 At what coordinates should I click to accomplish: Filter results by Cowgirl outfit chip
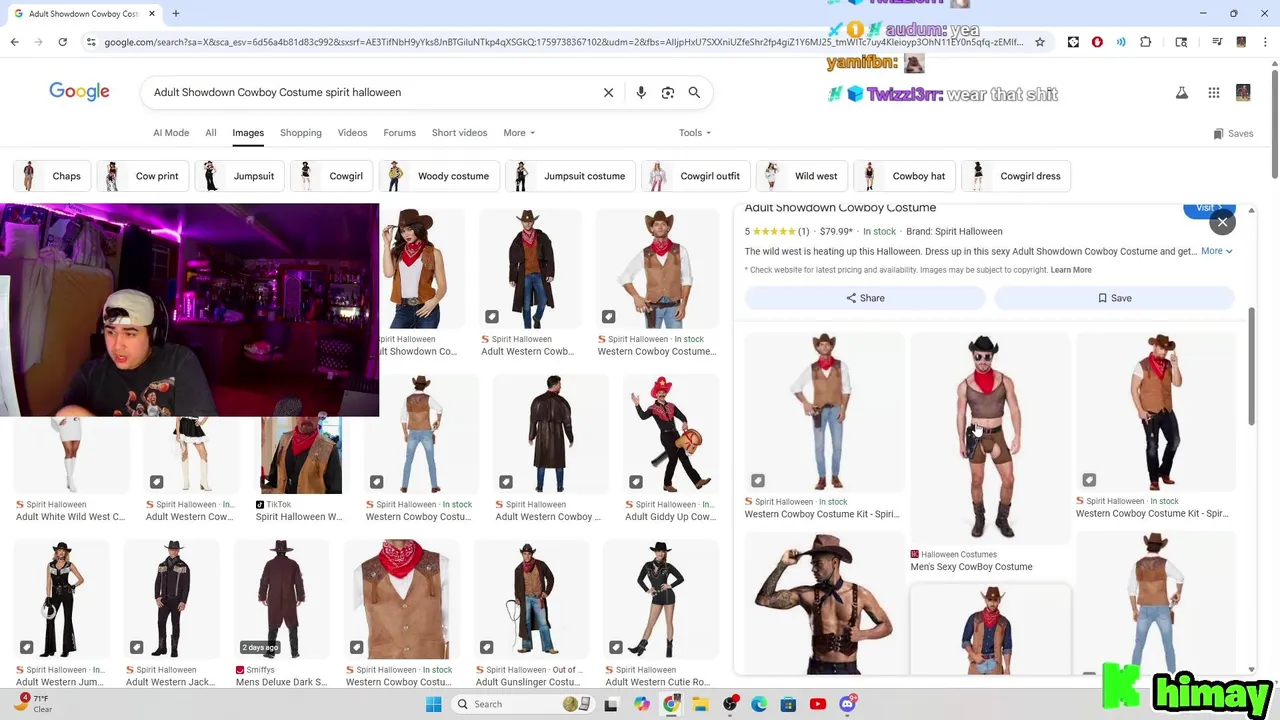pyautogui.click(x=696, y=176)
